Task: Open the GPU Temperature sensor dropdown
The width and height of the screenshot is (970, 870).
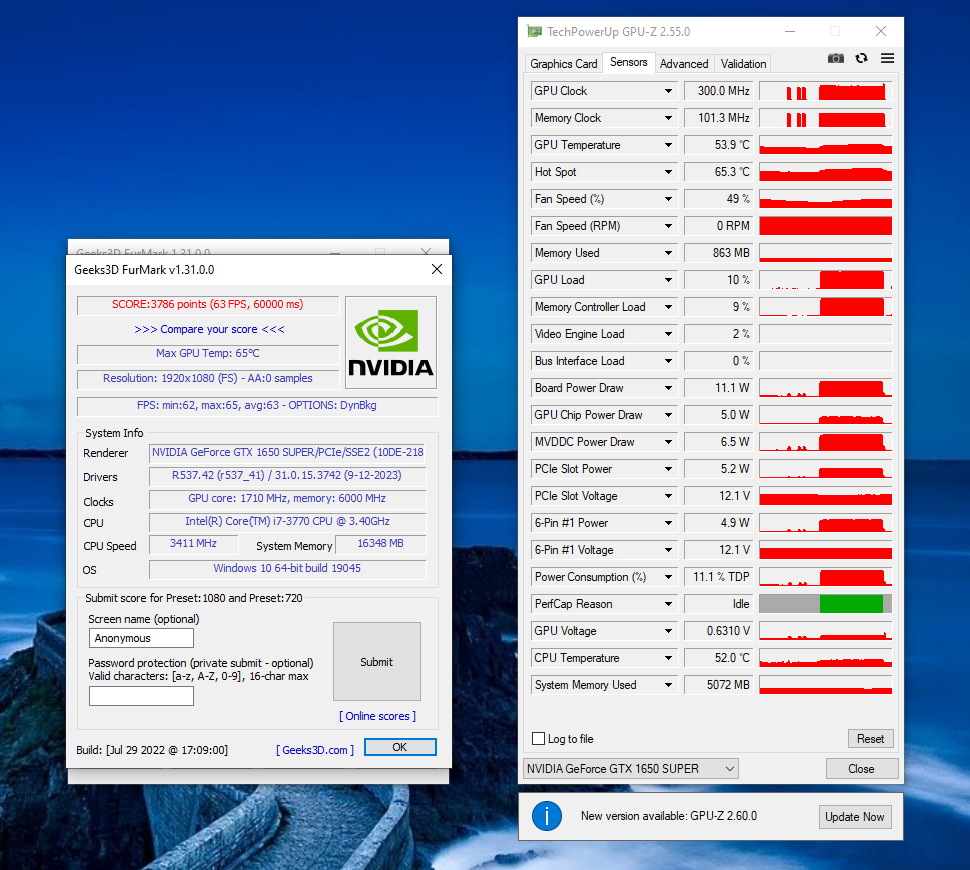Action: tap(668, 145)
